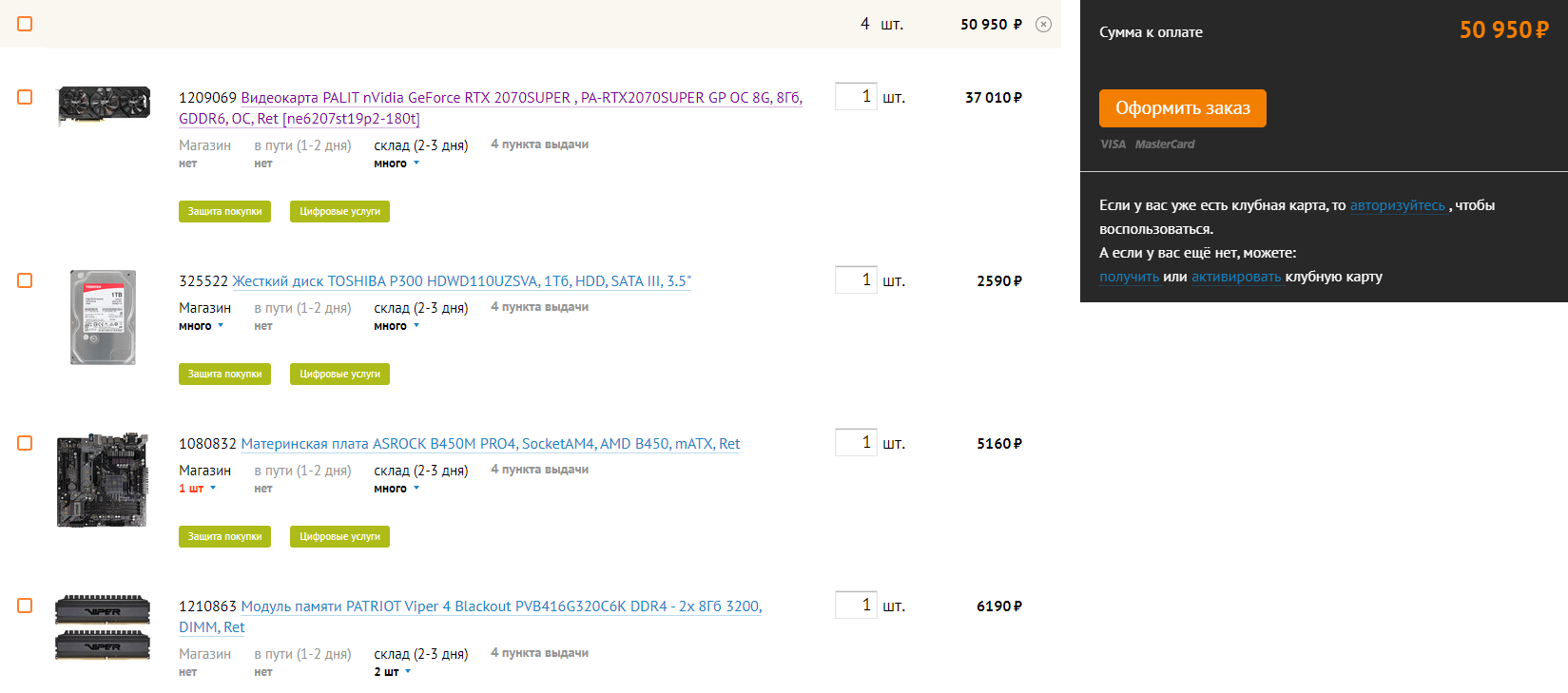The image size is (1568, 693).
Task: Click 'Цифровые услуги' under the Toshiba hard drive
Action: click(x=339, y=374)
